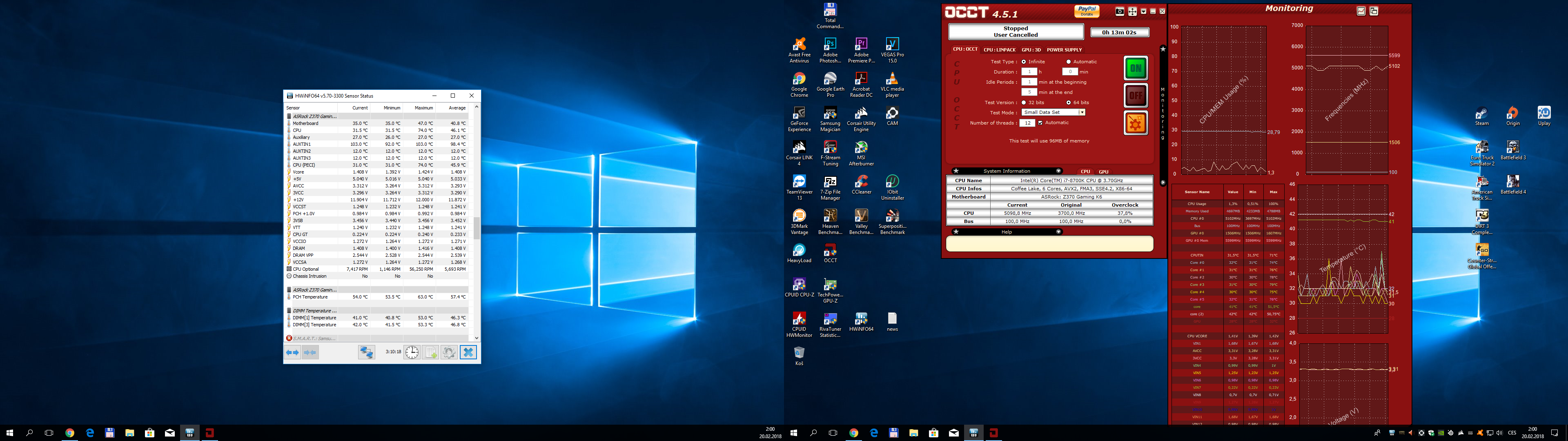Click the green ON button in OCCT

[x=1135, y=68]
